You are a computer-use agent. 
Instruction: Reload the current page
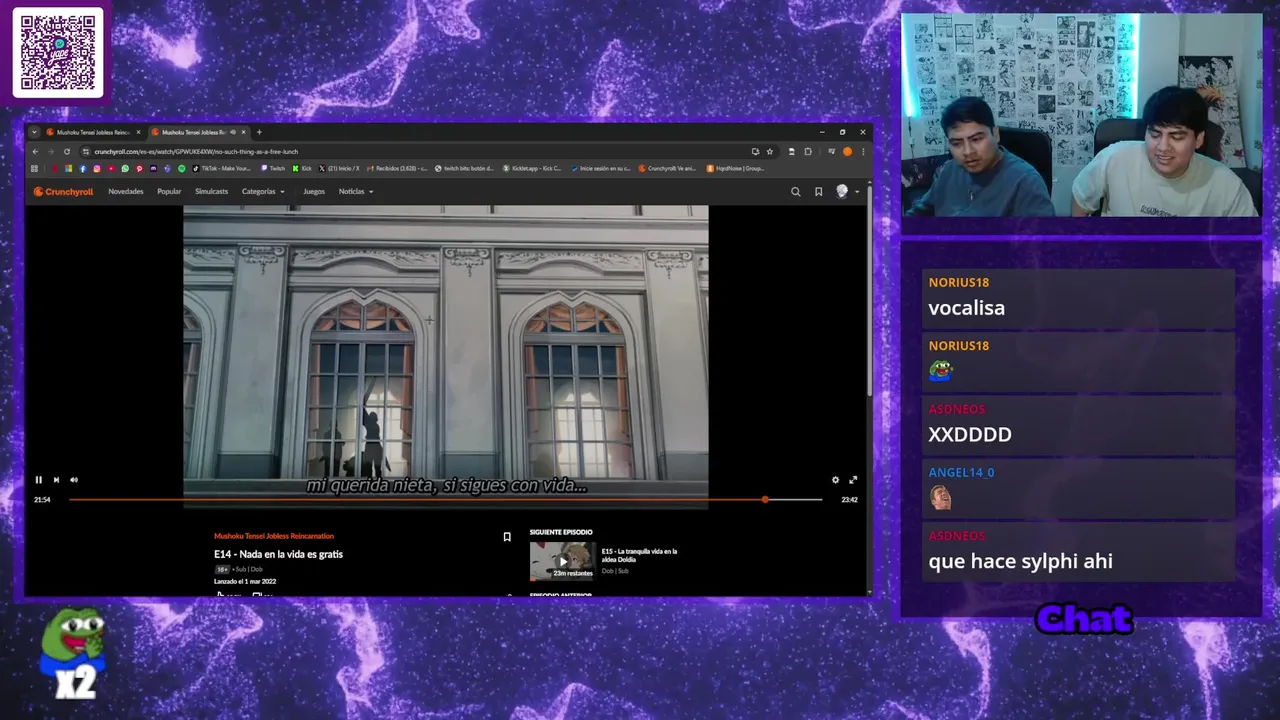tap(67, 152)
